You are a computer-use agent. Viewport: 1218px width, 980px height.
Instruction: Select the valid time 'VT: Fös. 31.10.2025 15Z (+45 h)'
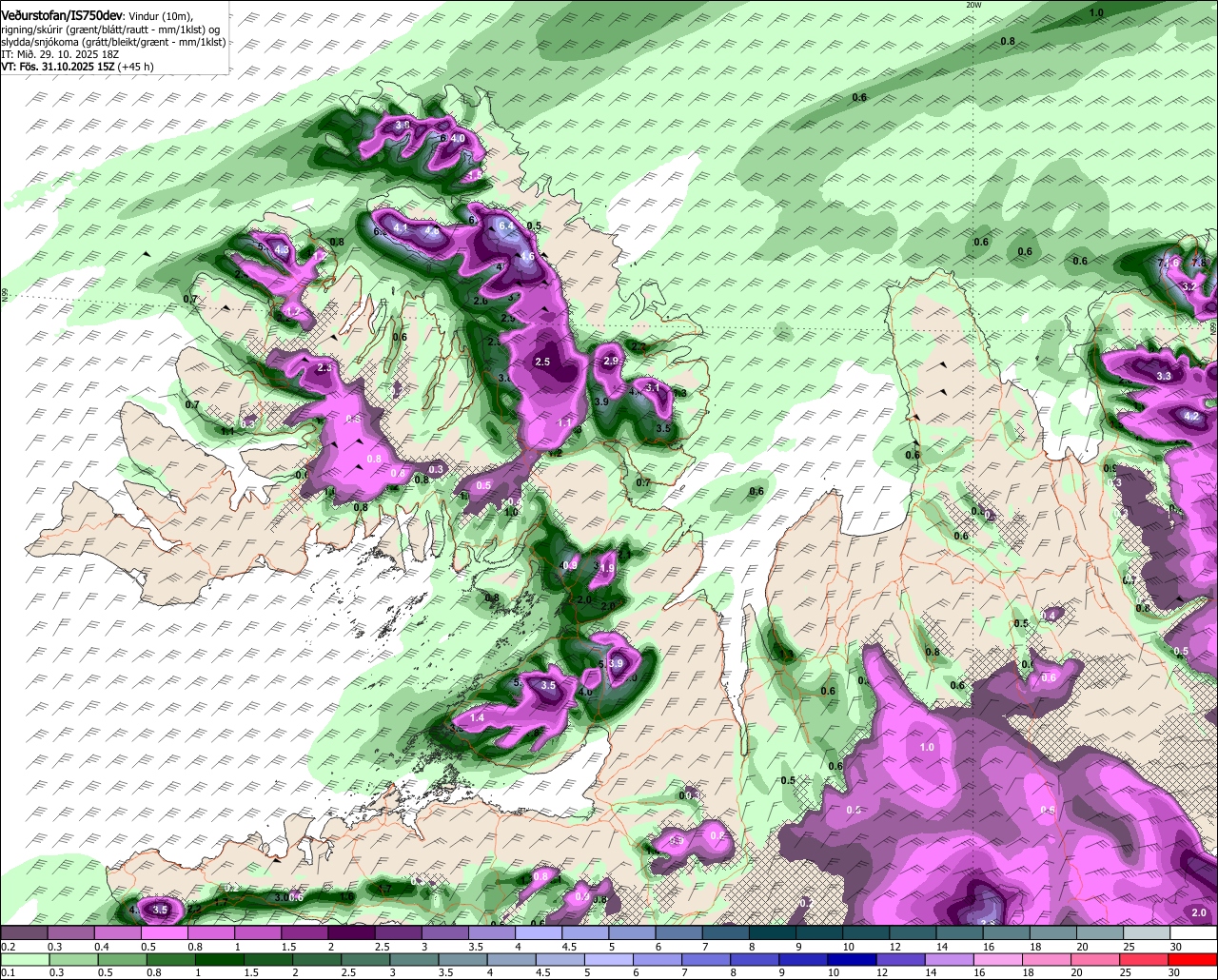[x=78, y=67]
